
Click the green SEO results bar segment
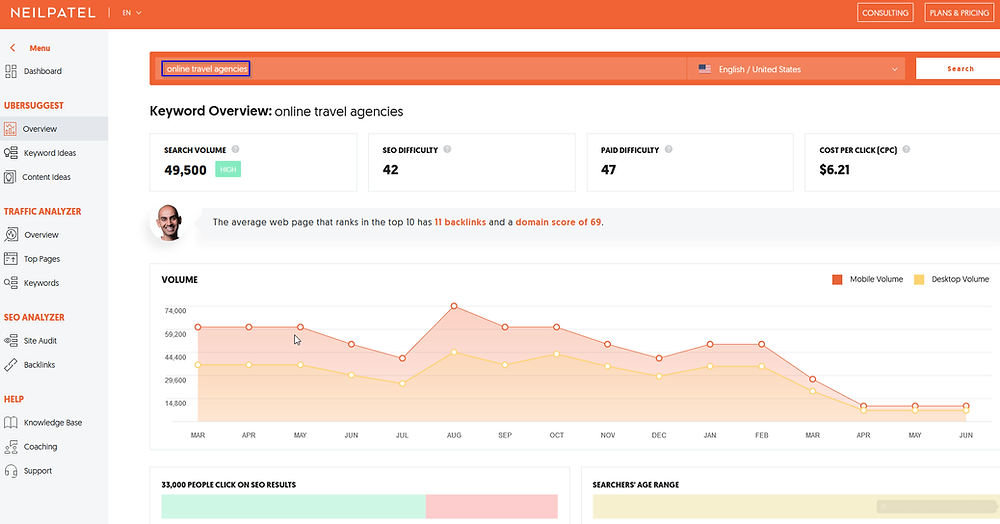(x=293, y=506)
